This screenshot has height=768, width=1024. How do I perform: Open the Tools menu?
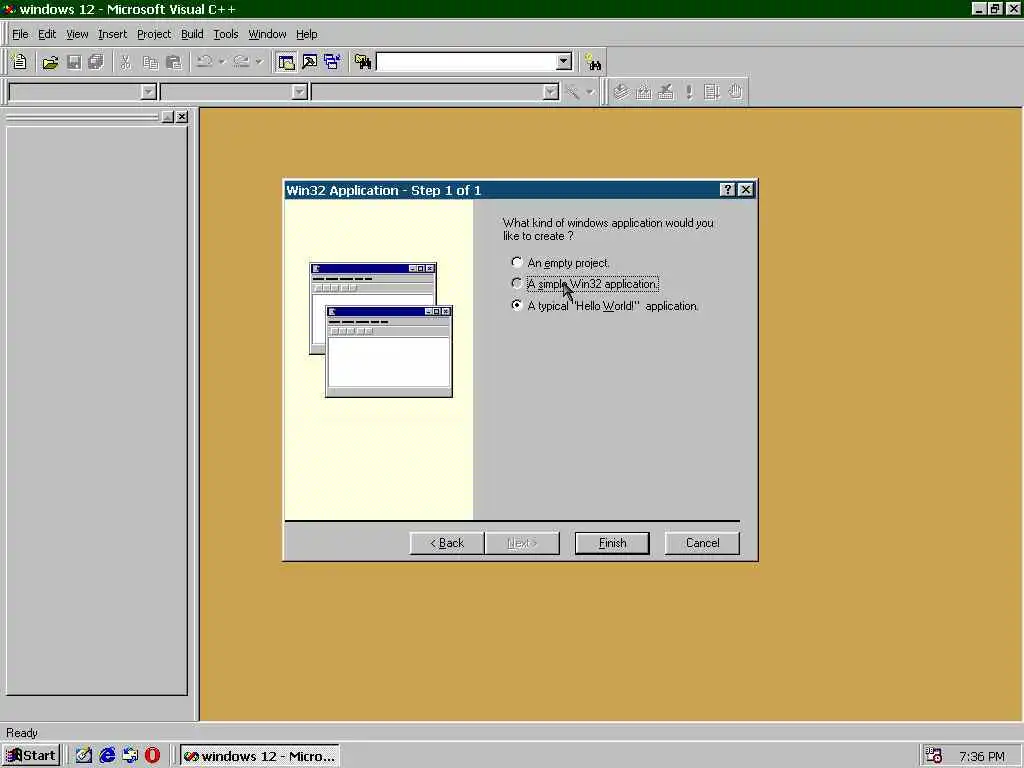point(225,34)
